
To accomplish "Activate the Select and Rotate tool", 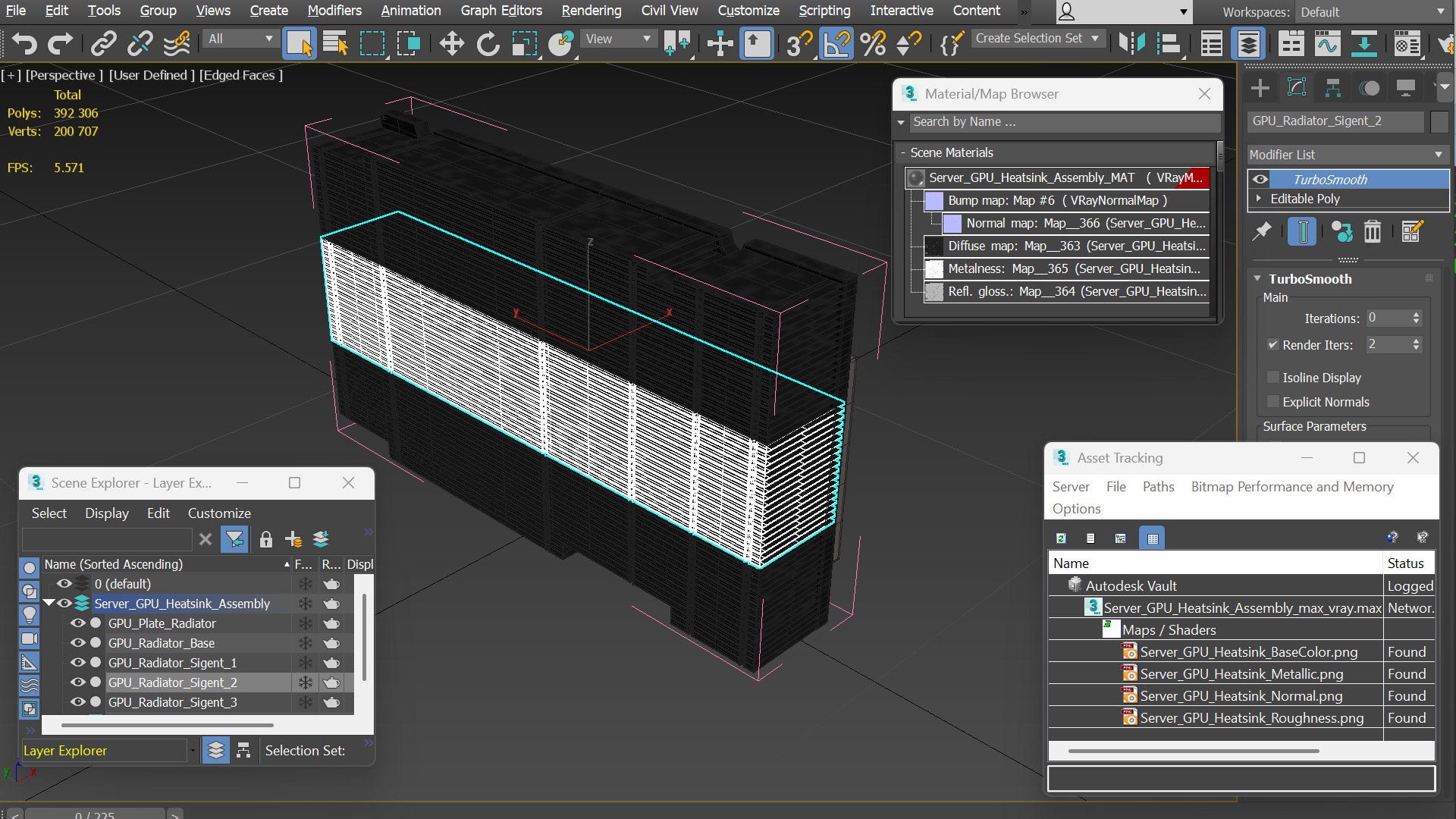I will [x=488, y=43].
